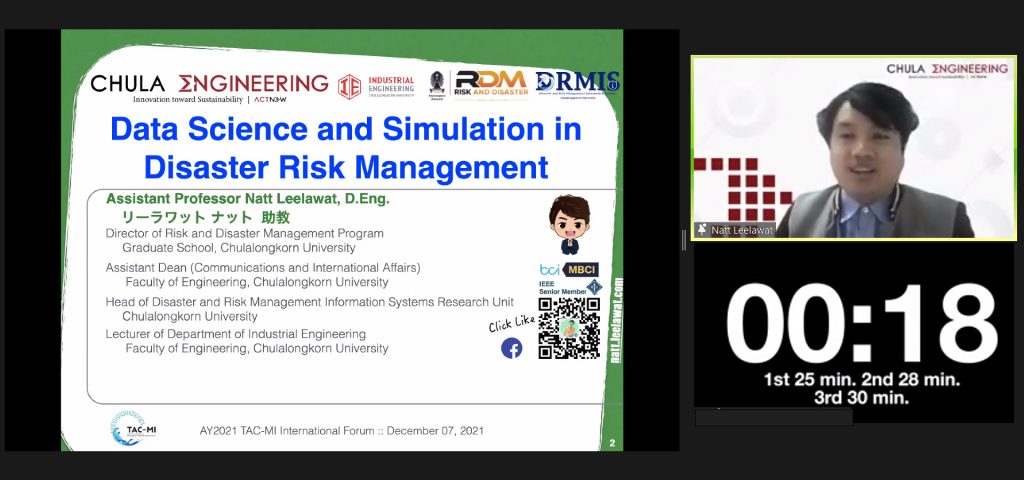Image resolution: width=1024 pixels, height=480 pixels.
Task: Click the IE Industrial Engineering logo
Action: [x=376, y=87]
